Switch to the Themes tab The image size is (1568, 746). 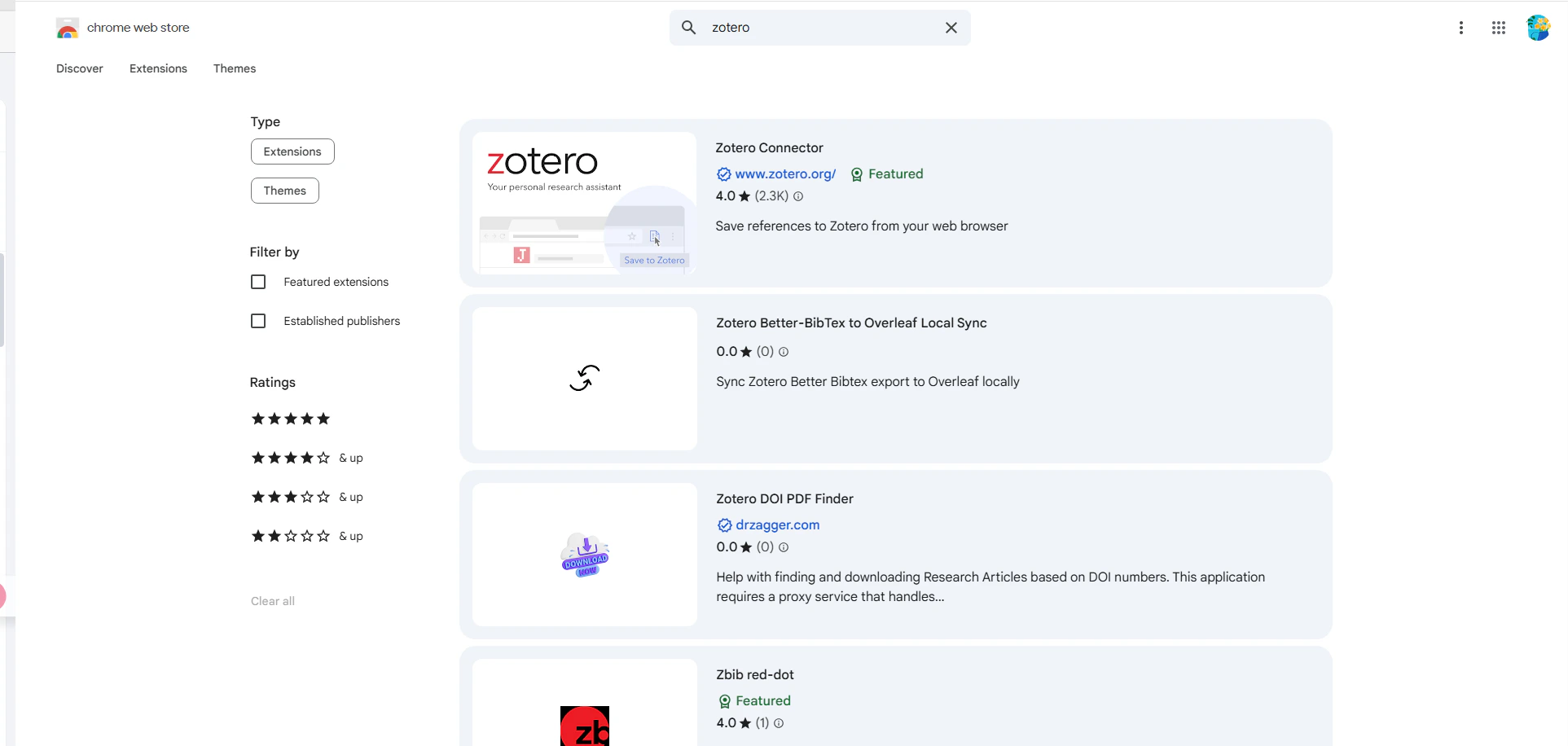tap(235, 68)
